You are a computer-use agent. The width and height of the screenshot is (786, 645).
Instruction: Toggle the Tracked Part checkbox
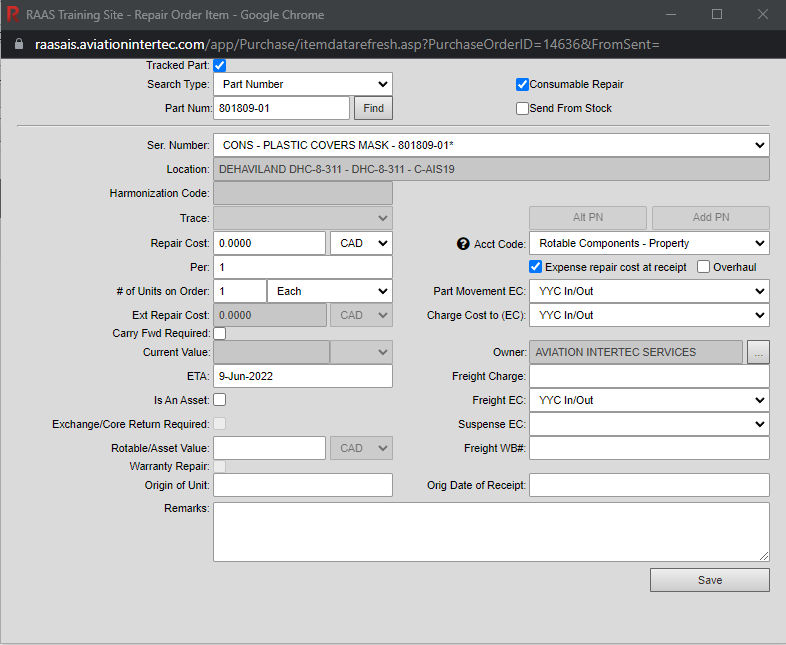(x=220, y=65)
